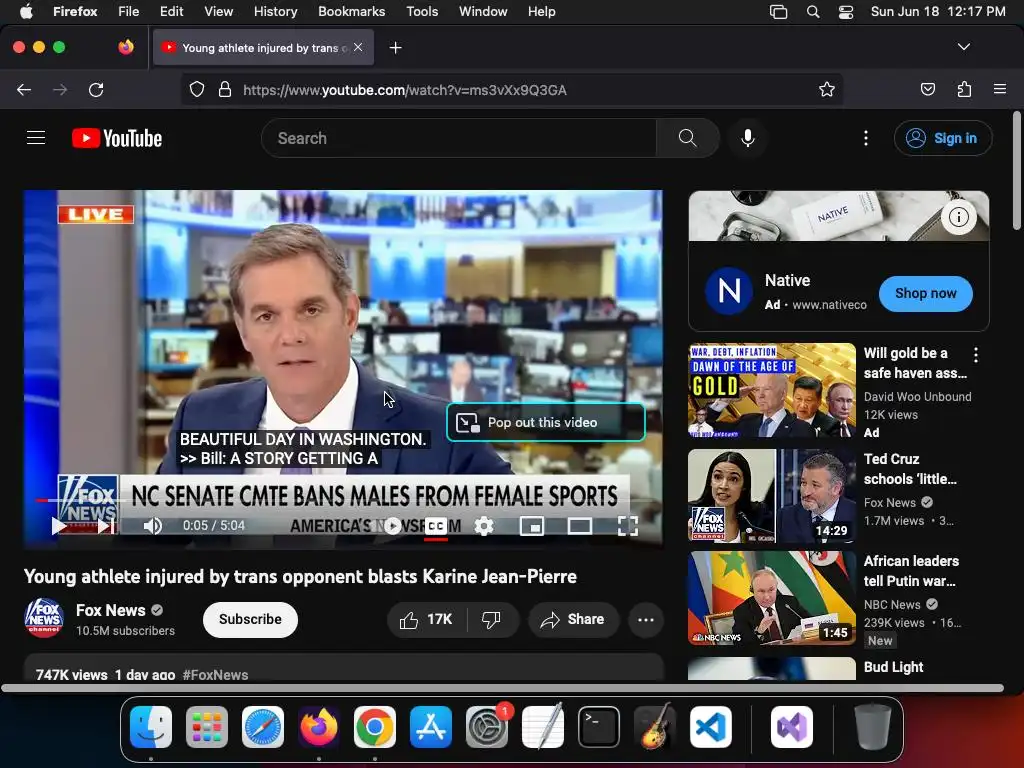The image size is (1024, 768).
Task: Toggle closed captions CC button
Action: [436, 526]
